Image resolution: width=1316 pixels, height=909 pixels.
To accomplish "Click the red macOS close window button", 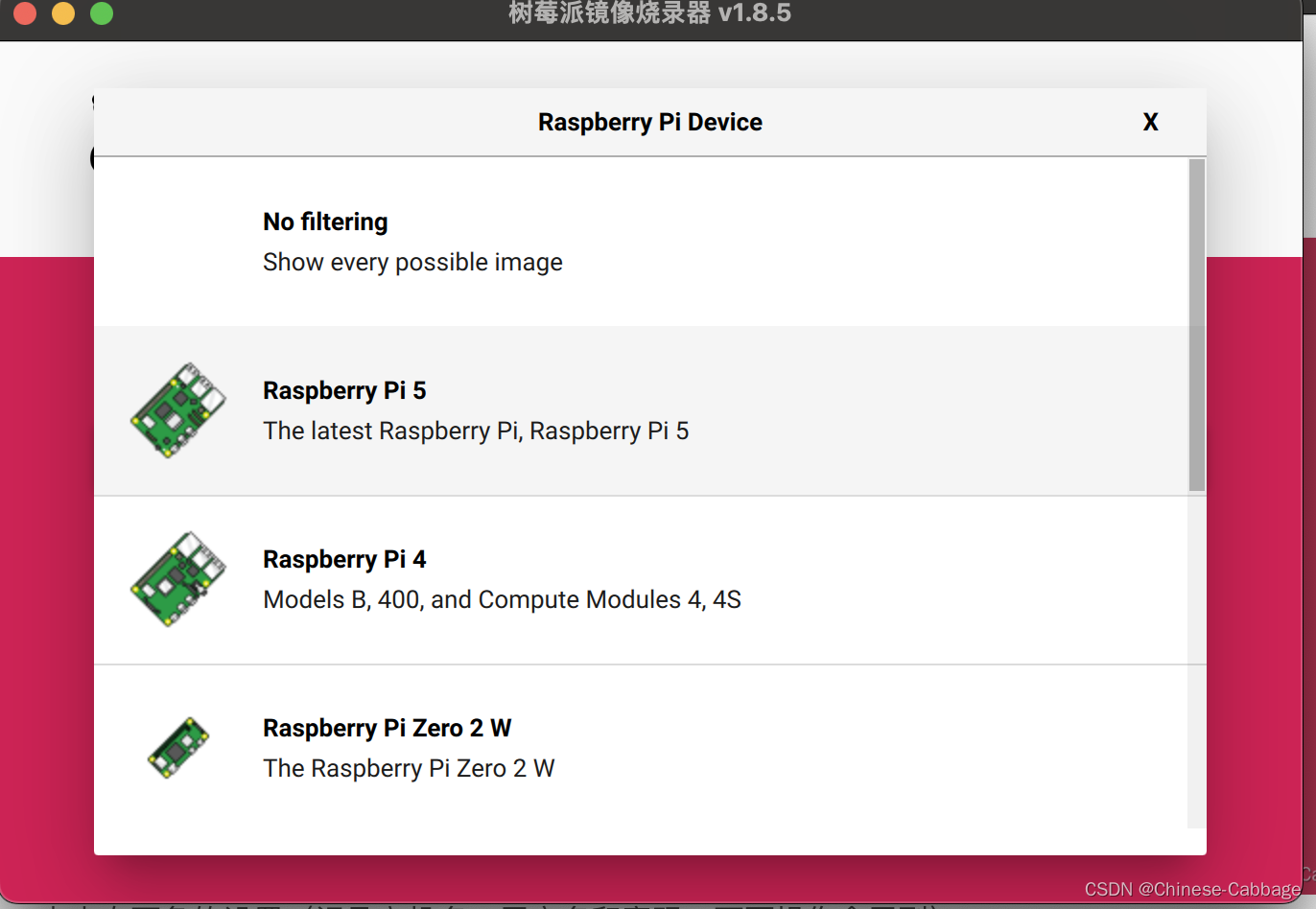I will click(x=25, y=12).
